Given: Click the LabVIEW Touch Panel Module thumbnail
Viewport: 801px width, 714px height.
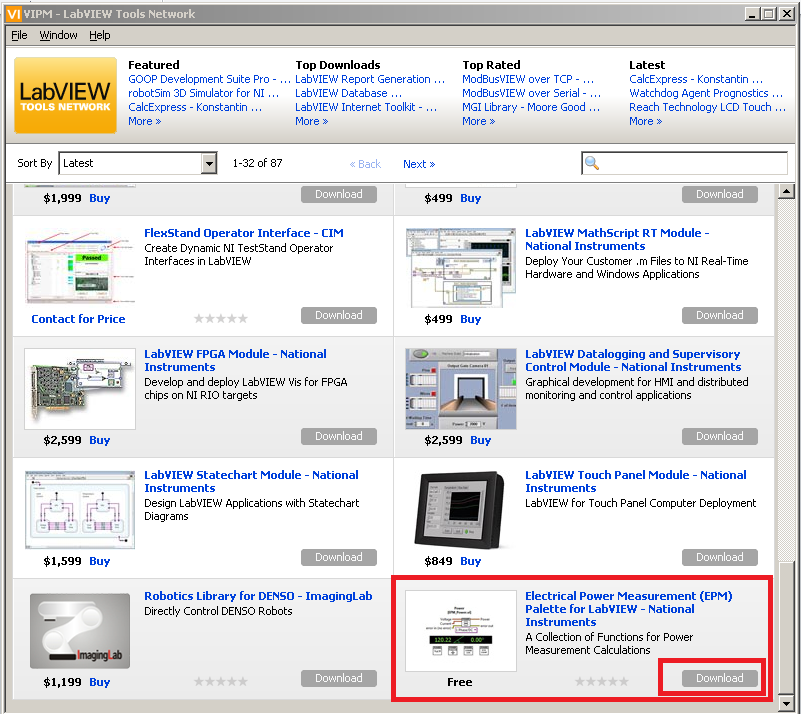Looking at the screenshot, I should tap(460, 508).
